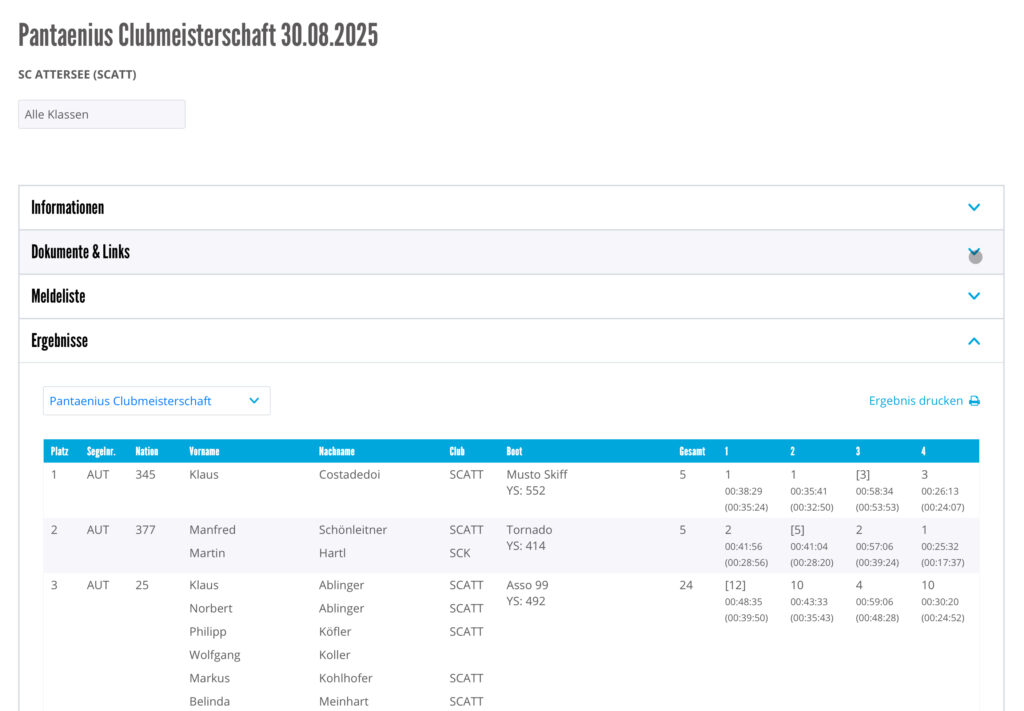This screenshot has height=711, width=1024.
Task: Click the Vorname column header
Action: click(204, 451)
